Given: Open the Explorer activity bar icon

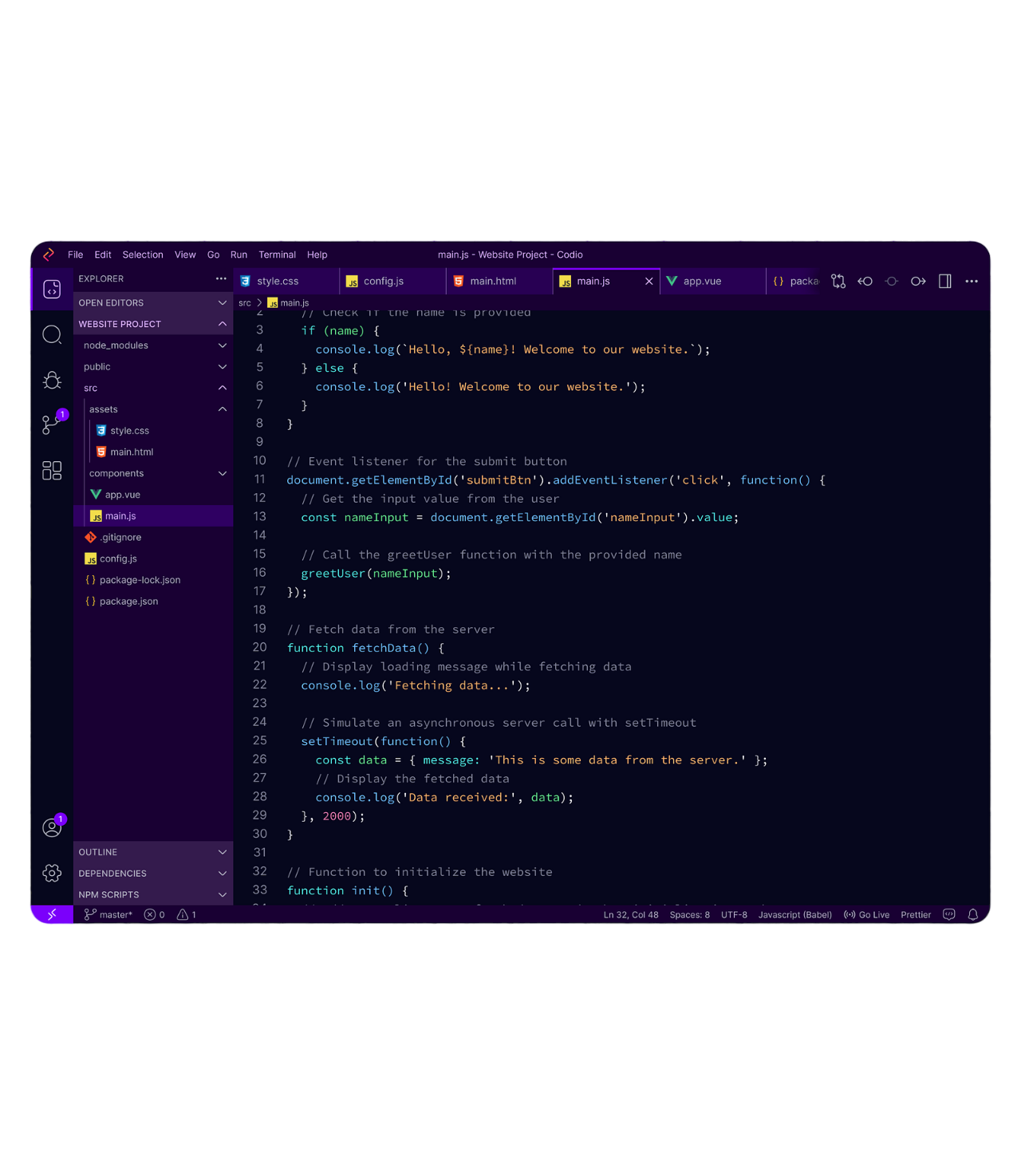Looking at the screenshot, I should coord(52,290).
